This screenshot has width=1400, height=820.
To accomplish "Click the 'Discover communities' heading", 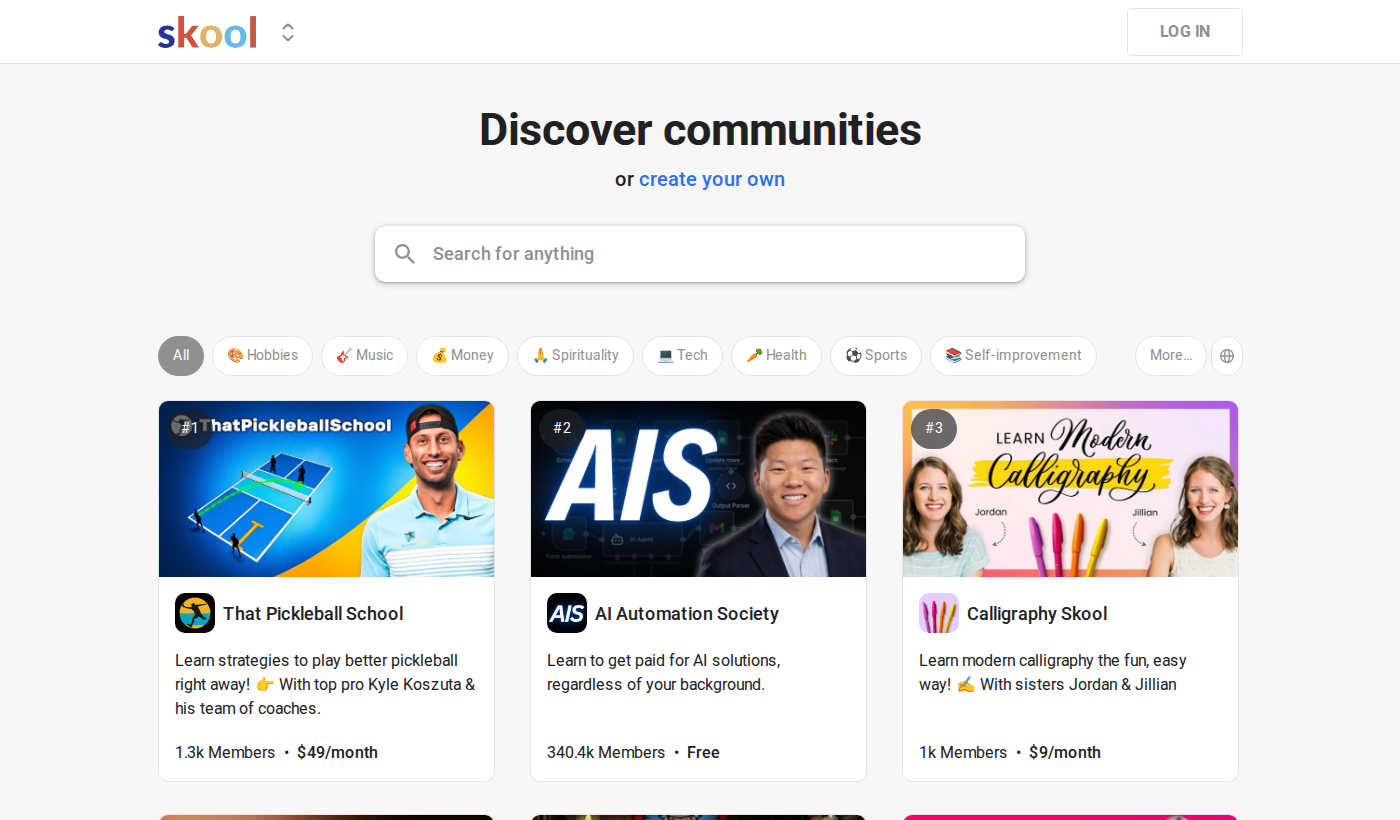I will click(700, 129).
